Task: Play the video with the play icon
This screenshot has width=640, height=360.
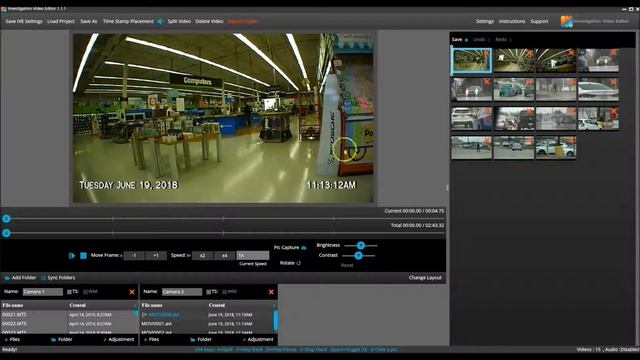Action: 72,256
